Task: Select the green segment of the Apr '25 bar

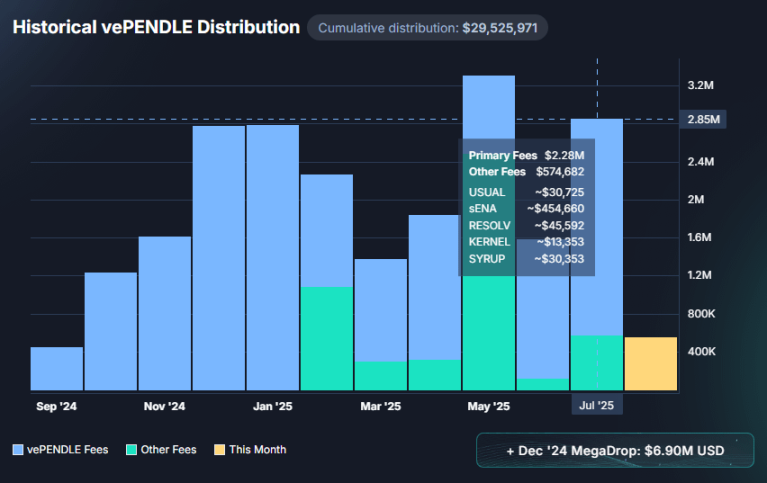Action: coord(434,374)
